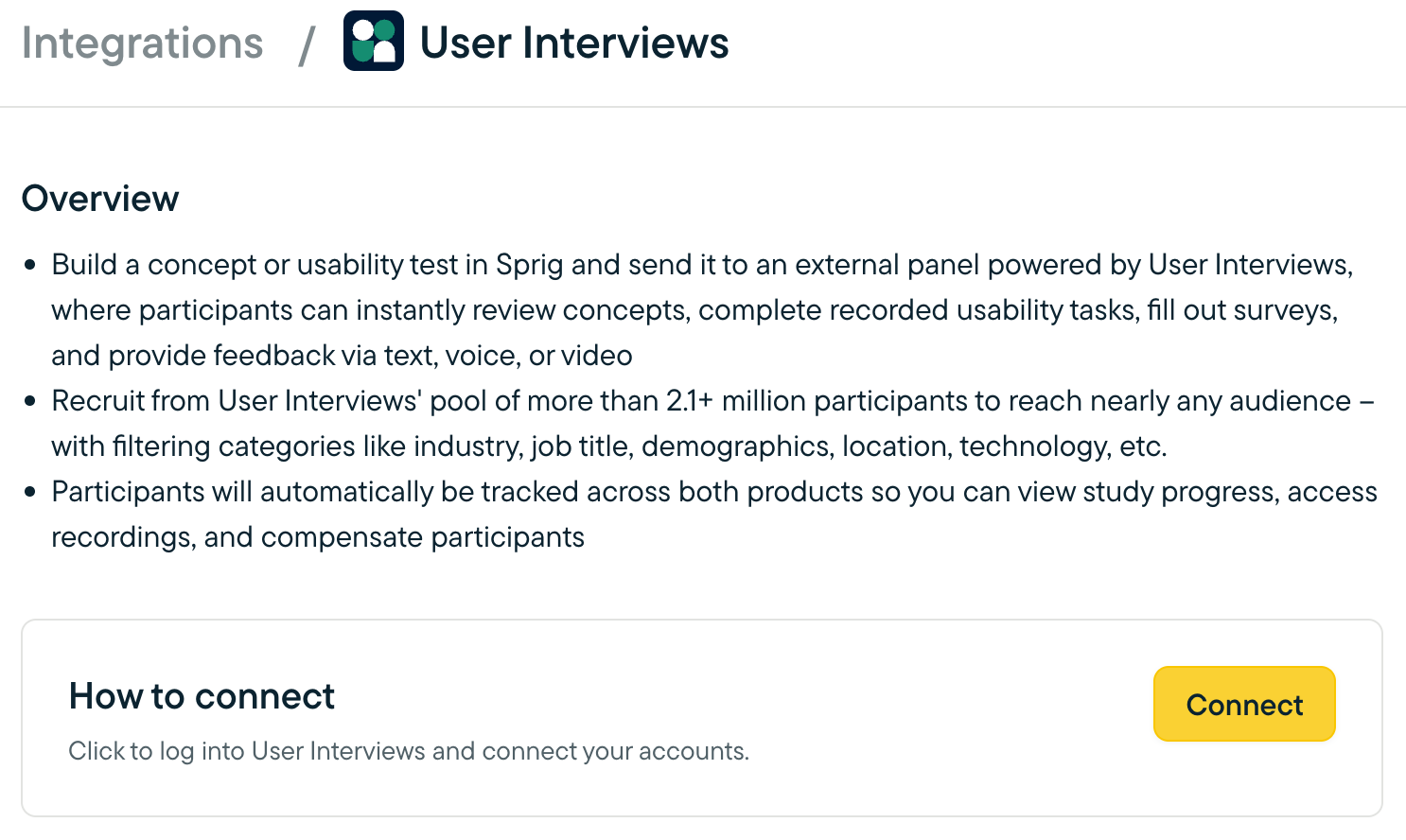Image resolution: width=1406 pixels, height=840 pixels.
Task: Click 'recordings, and compensate participants' text
Action: pyautogui.click(x=317, y=537)
